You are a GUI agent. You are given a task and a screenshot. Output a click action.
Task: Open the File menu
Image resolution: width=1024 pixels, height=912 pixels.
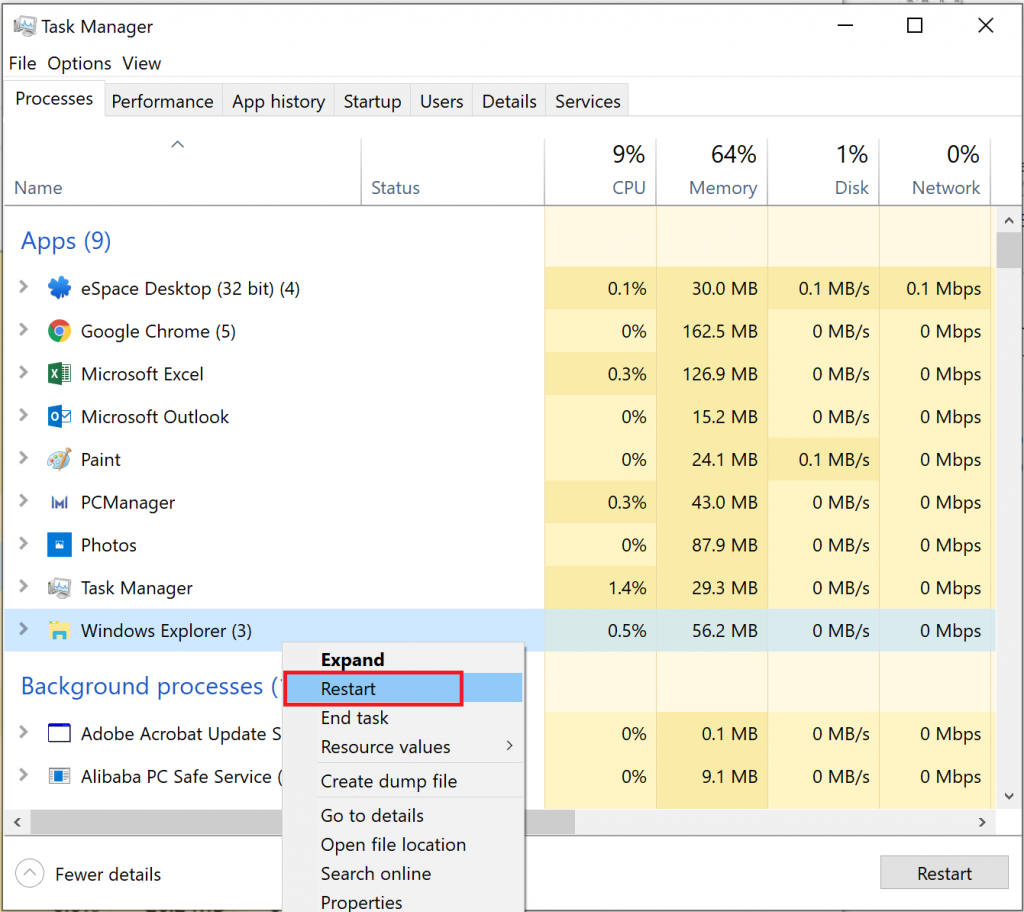click(x=22, y=63)
